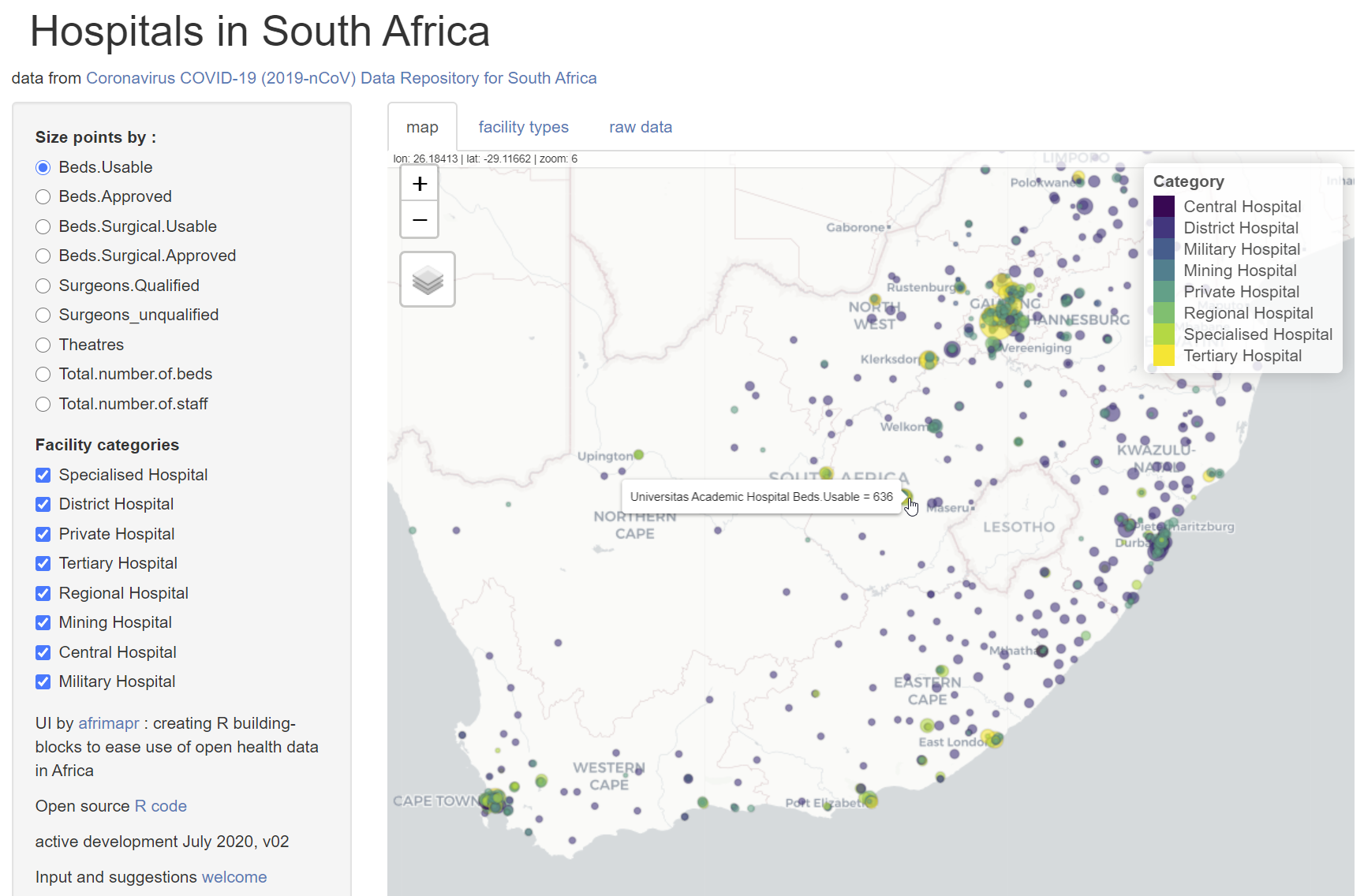Open the raw data tab
The height and width of the screenshot is (896, 1364).
(x=641, y=127)
